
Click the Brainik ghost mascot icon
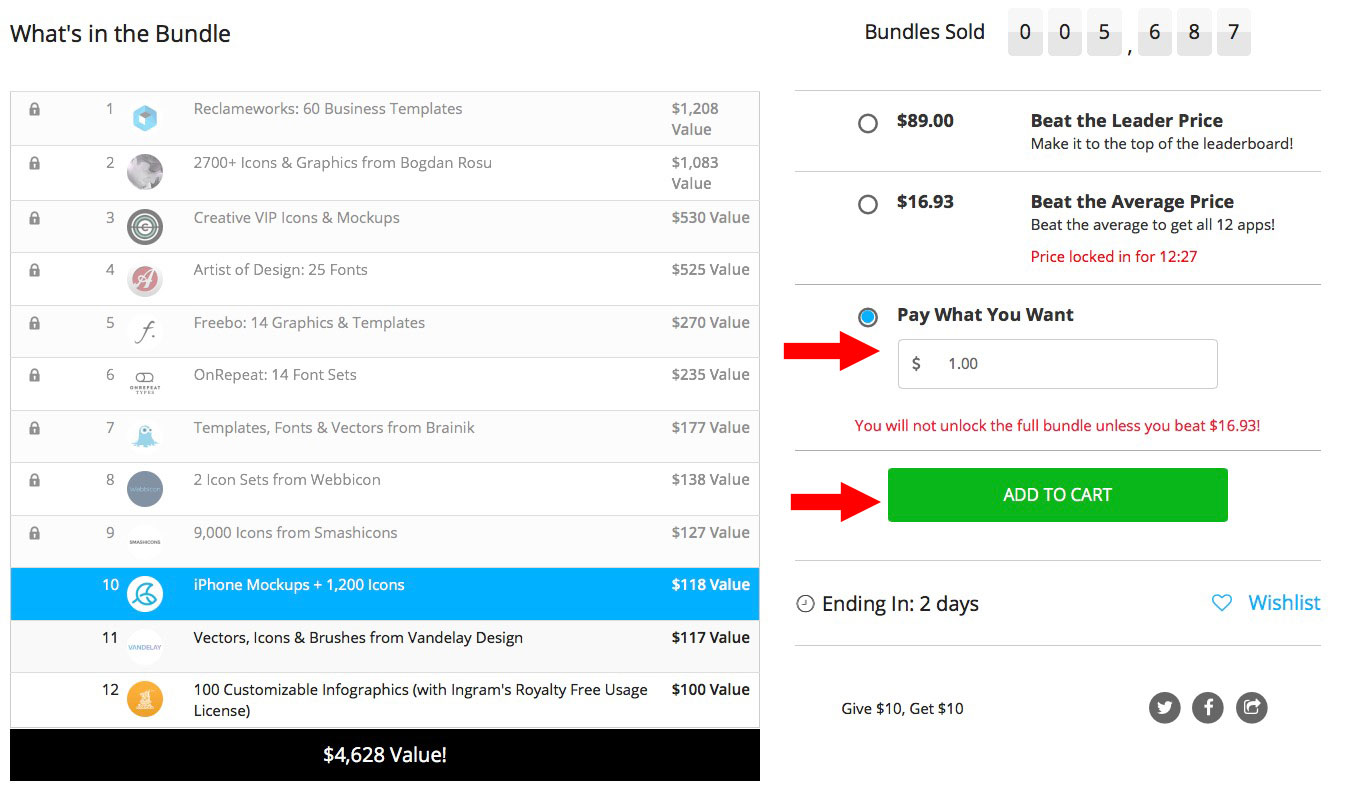tap(145, 437)
